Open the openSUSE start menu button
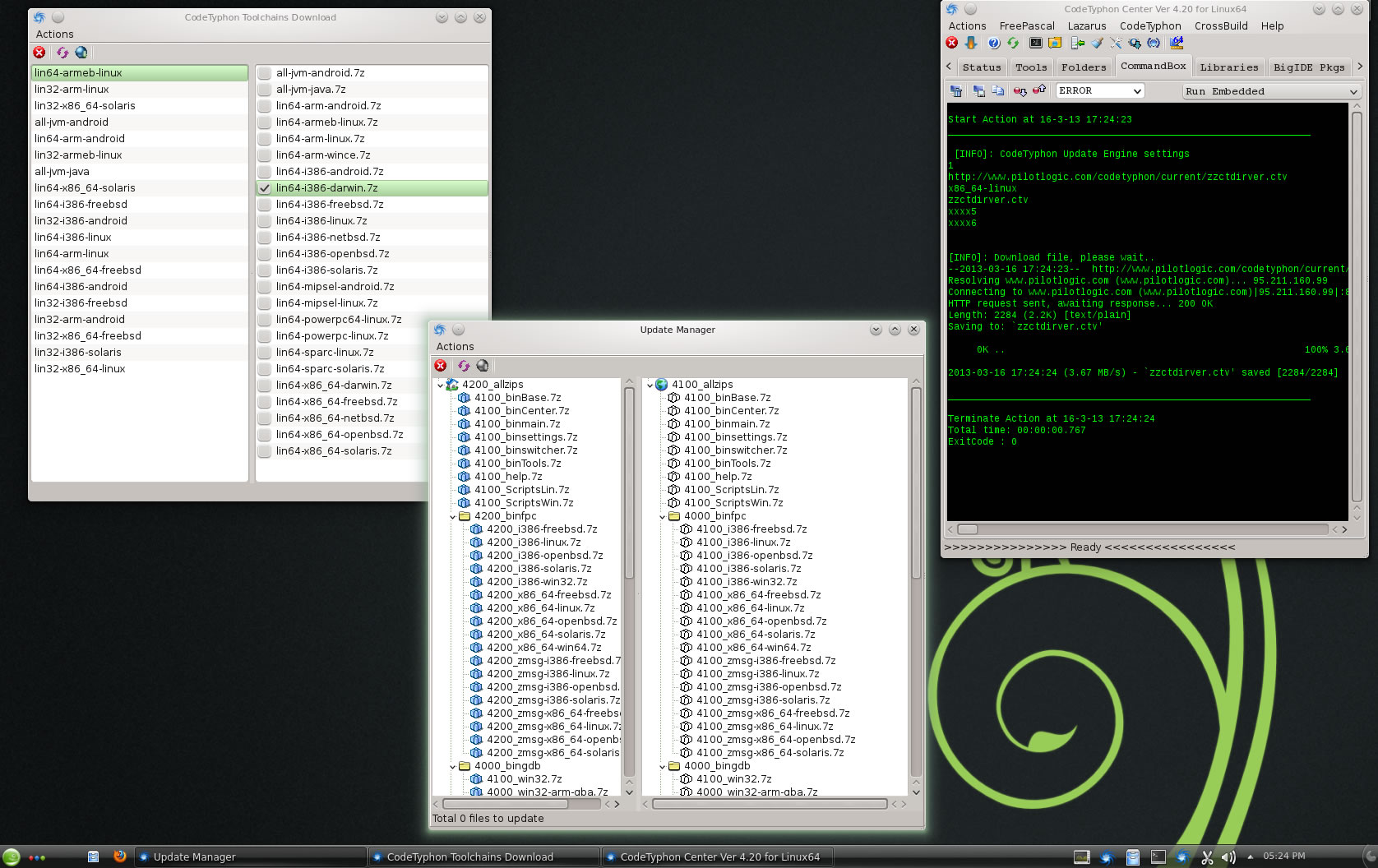Image resolution: width=1378 pixels, height=868 pixels. 11,856
